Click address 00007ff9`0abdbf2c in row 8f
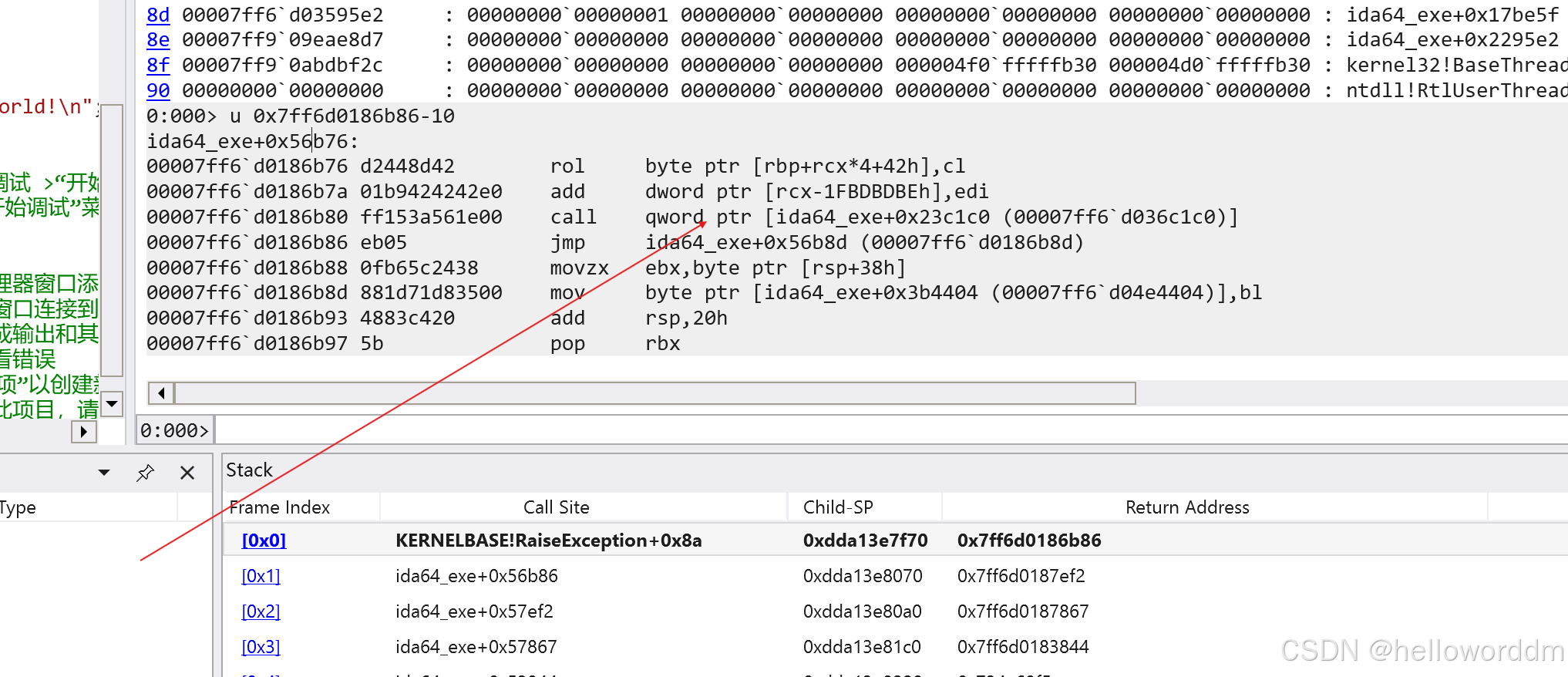1568x677 pixels. (282, 65)
